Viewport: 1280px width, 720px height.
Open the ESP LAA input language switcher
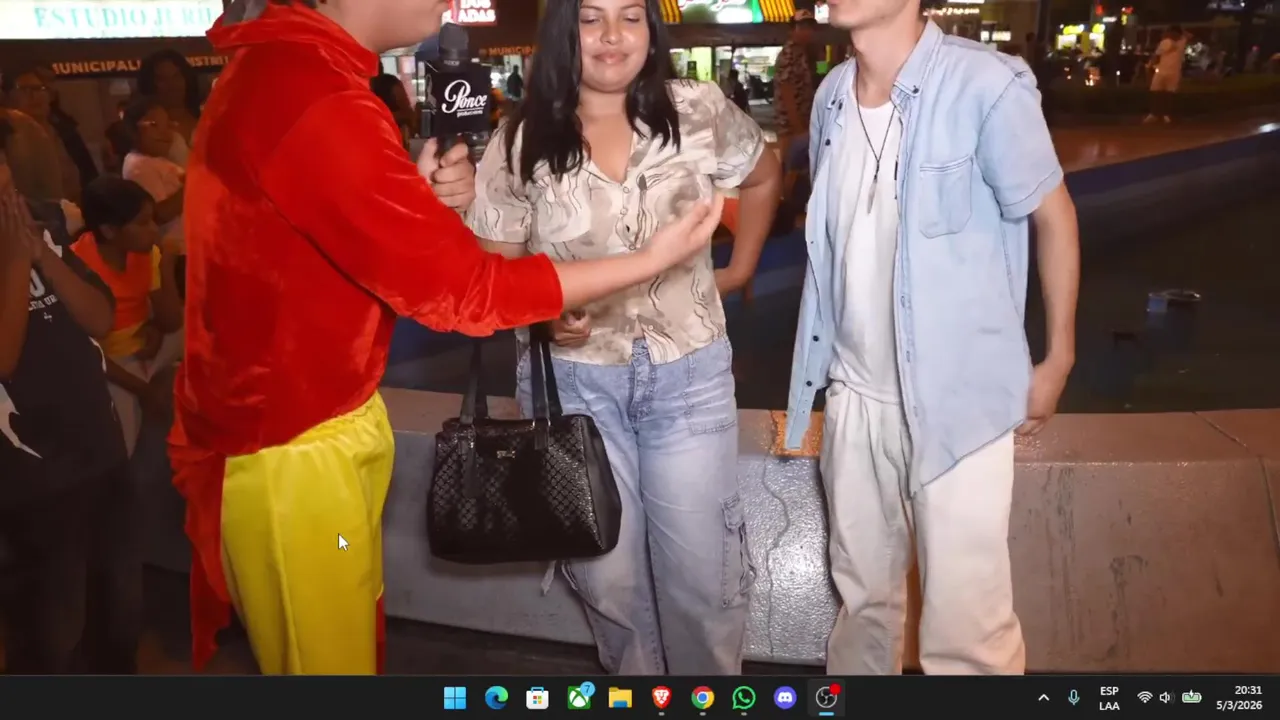click(x=1109, y=698)
